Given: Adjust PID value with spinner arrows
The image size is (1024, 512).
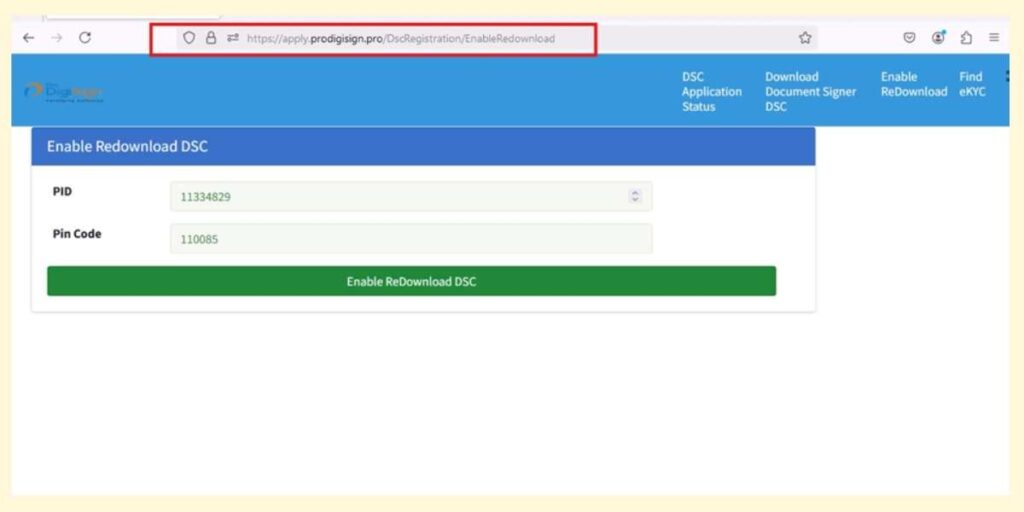Looking at the screenshot, I should click(x=635, y=196).
